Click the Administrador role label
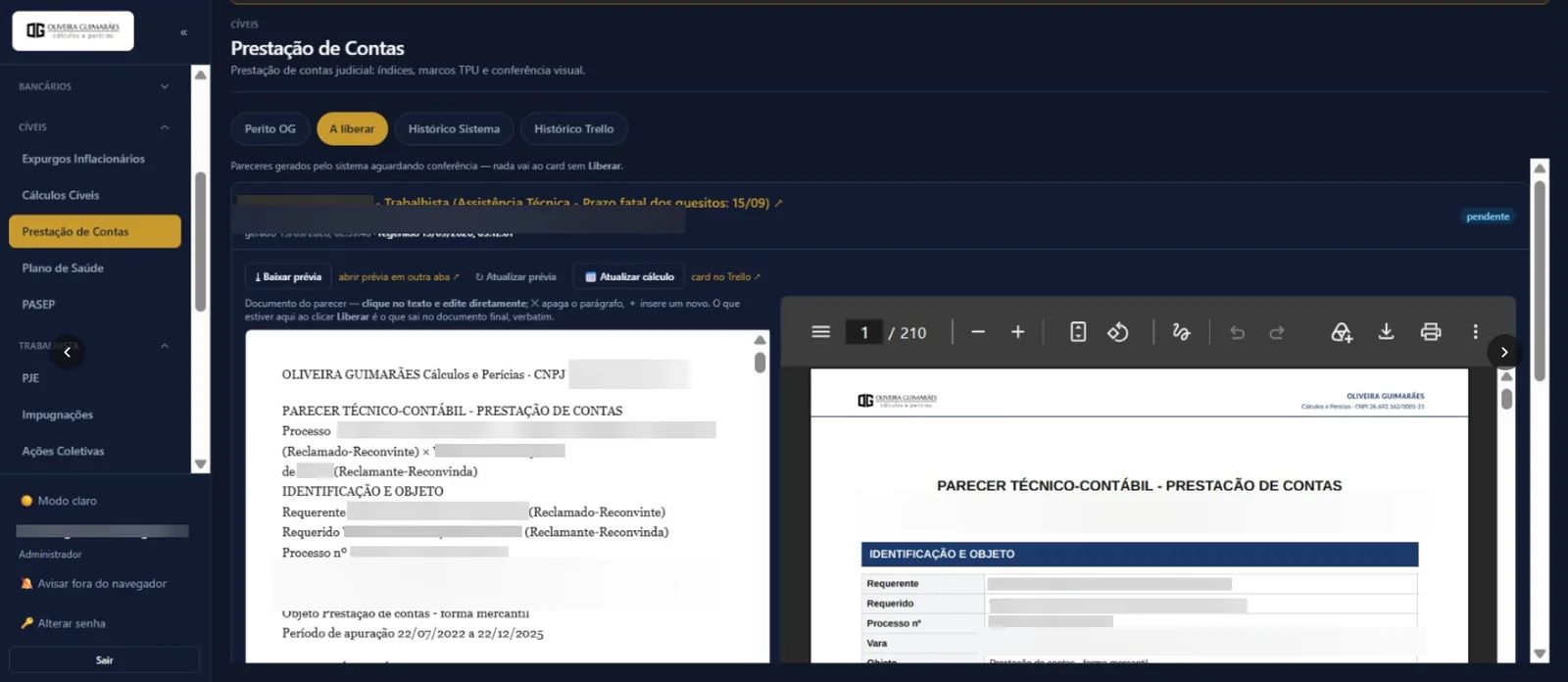 click(x=50, y=555)
